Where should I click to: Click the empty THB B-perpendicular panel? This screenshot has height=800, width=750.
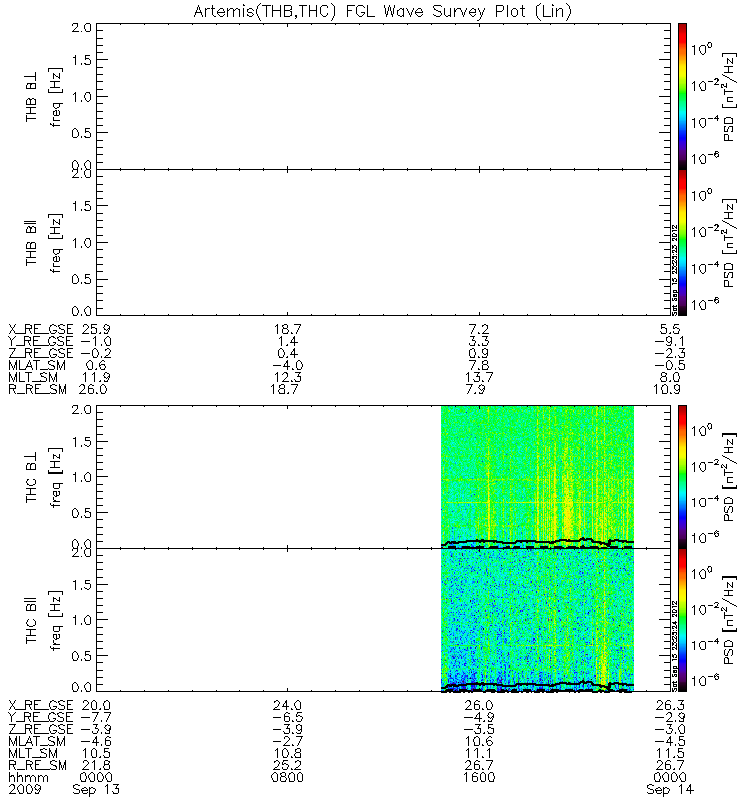(383, 96)
